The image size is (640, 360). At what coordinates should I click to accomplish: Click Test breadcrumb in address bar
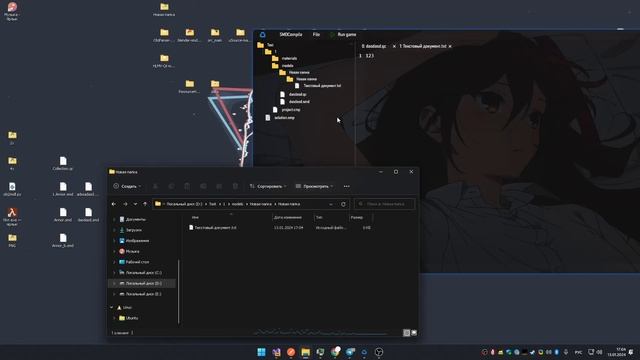(x=213, y=204)
